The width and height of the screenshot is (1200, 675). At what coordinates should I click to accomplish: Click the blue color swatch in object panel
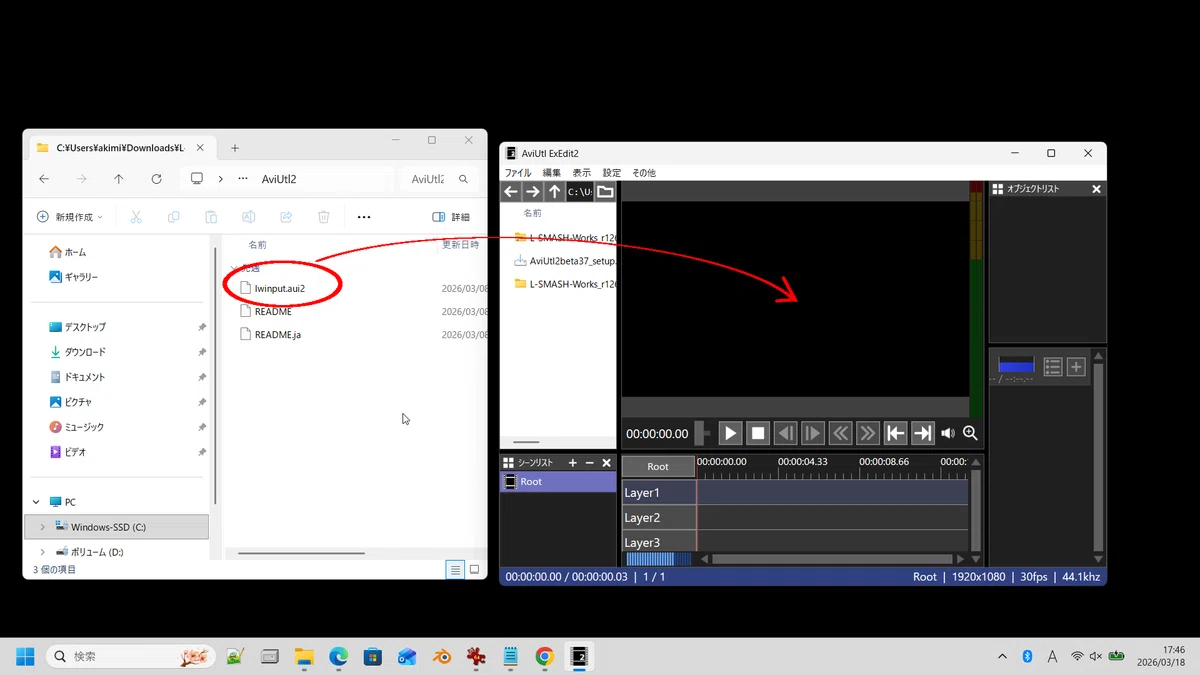click(x=1016, y=366)
